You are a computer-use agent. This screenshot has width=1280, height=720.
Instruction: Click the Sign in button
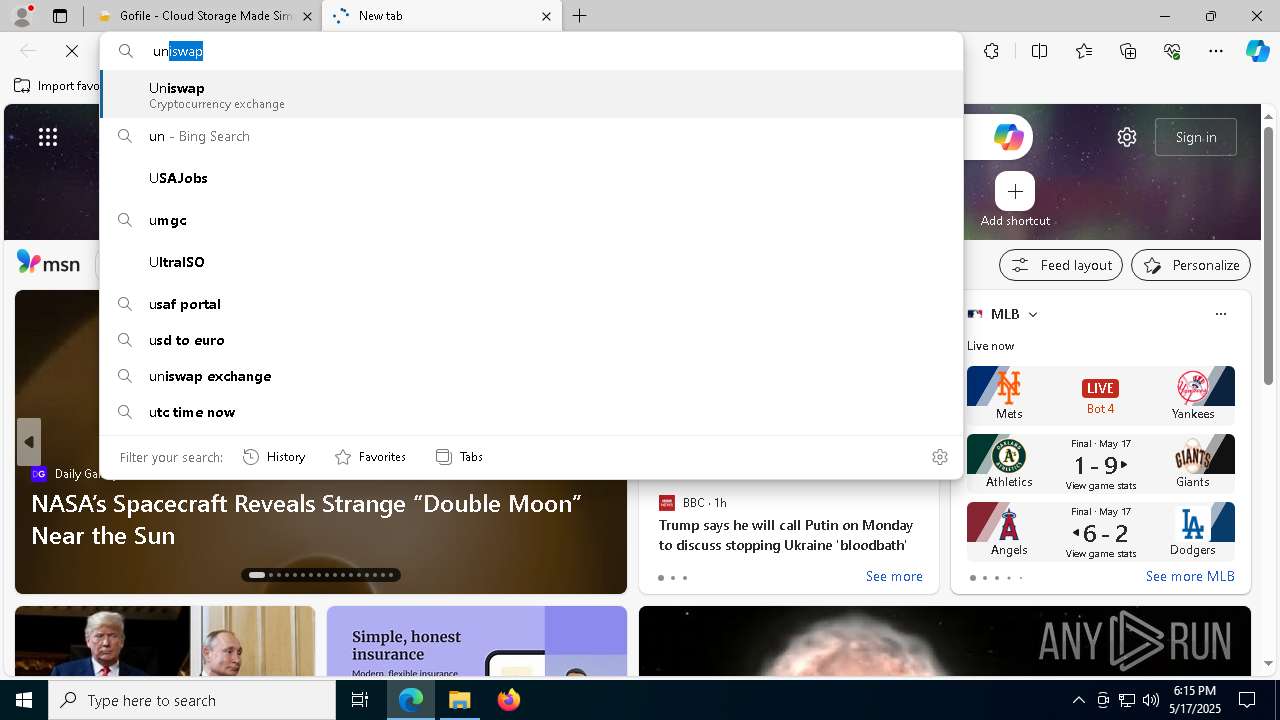point(1196,137)
